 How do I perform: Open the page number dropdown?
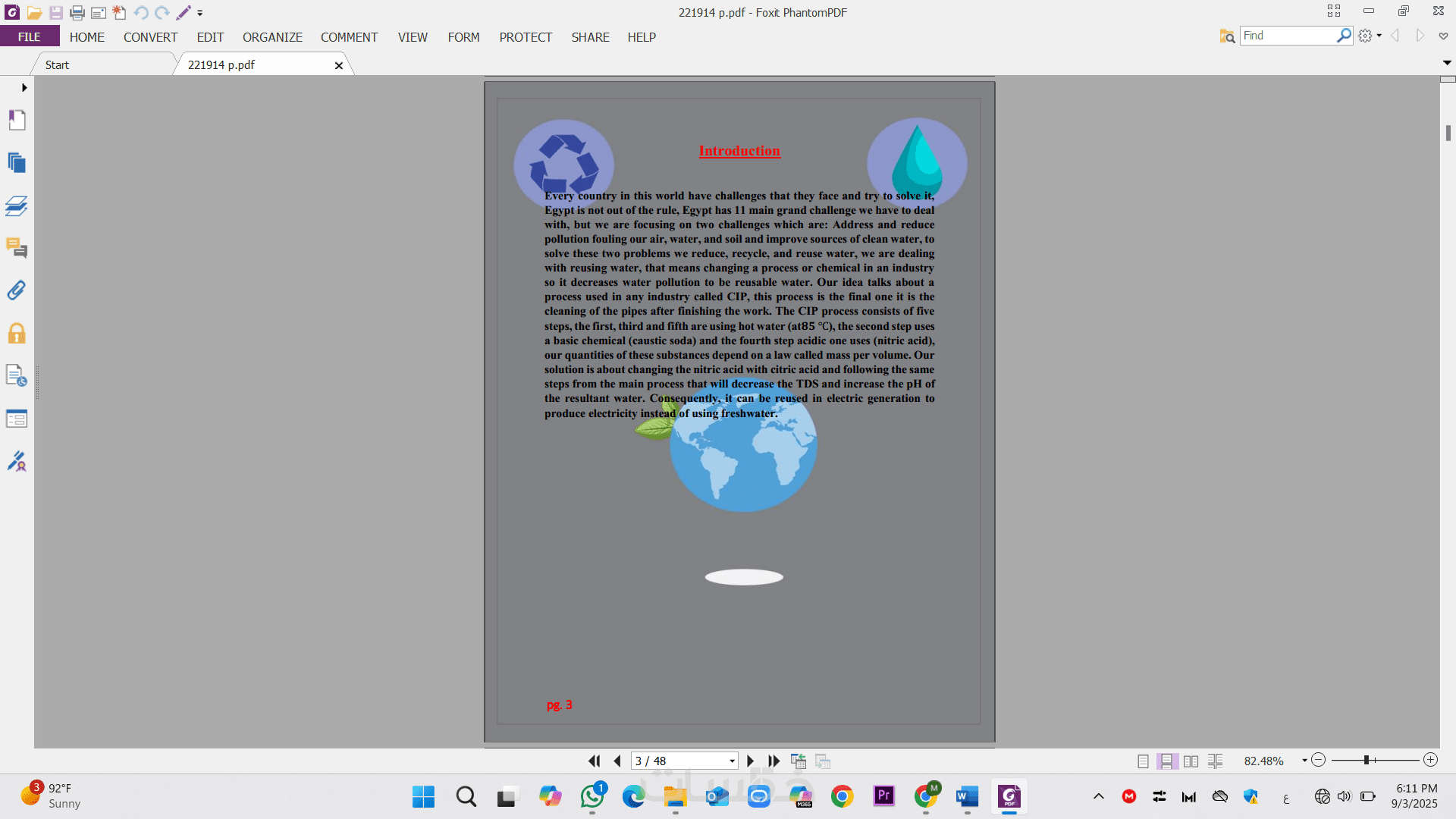click(732, 761)
